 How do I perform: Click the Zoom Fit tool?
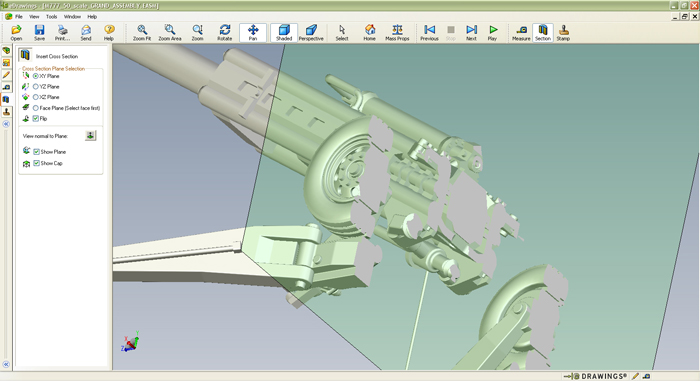pos(142,33)
